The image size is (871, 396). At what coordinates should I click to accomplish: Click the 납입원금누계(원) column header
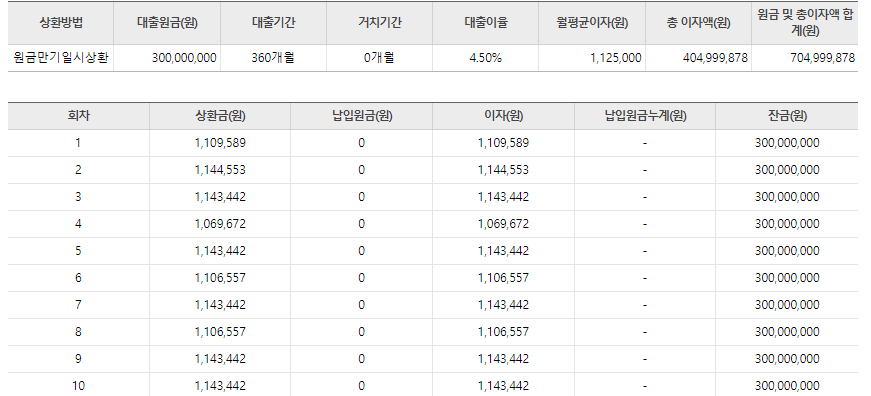(x=645, y=116)
